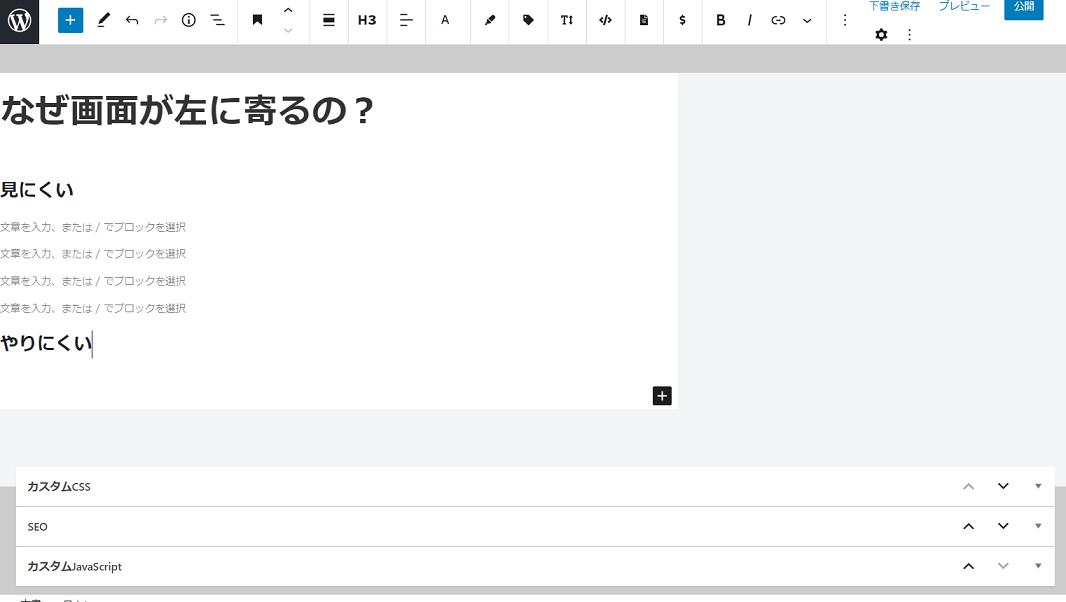Click the プレビュー preview link

(x=964, y=7)
